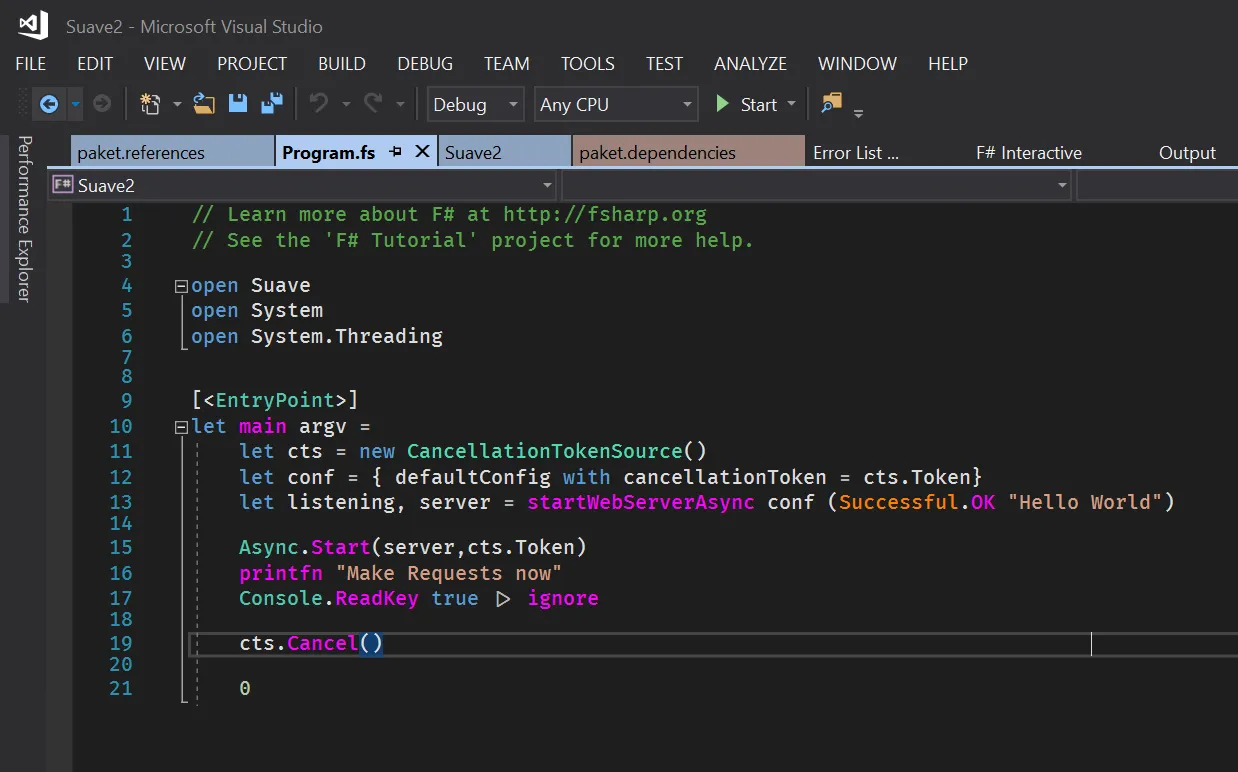Image resolution: width=1238 pixels, height=772 pixels.
Task: Click the Save All icon
Action: click(271, 104)
